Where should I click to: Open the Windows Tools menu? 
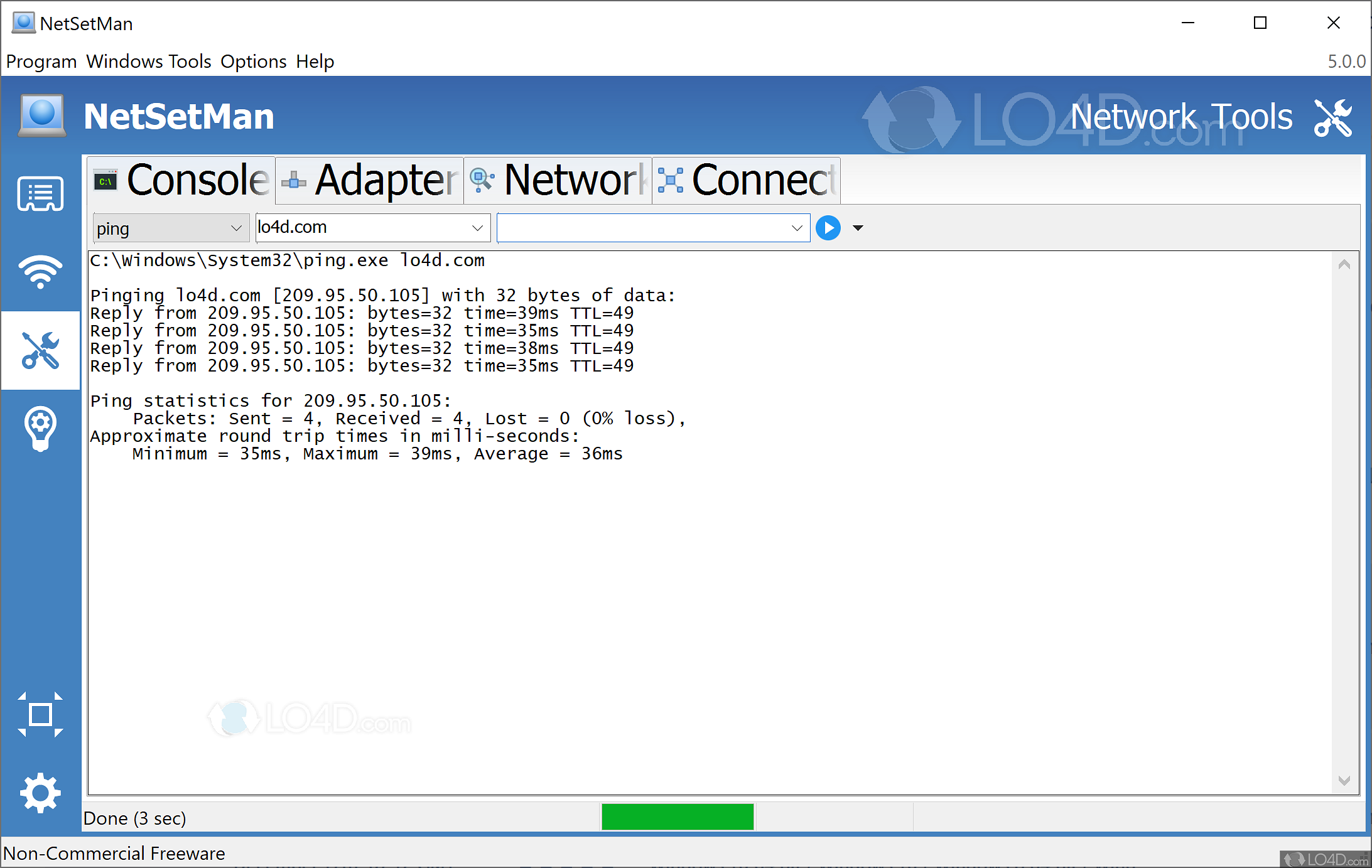click(x=148, y=62)
